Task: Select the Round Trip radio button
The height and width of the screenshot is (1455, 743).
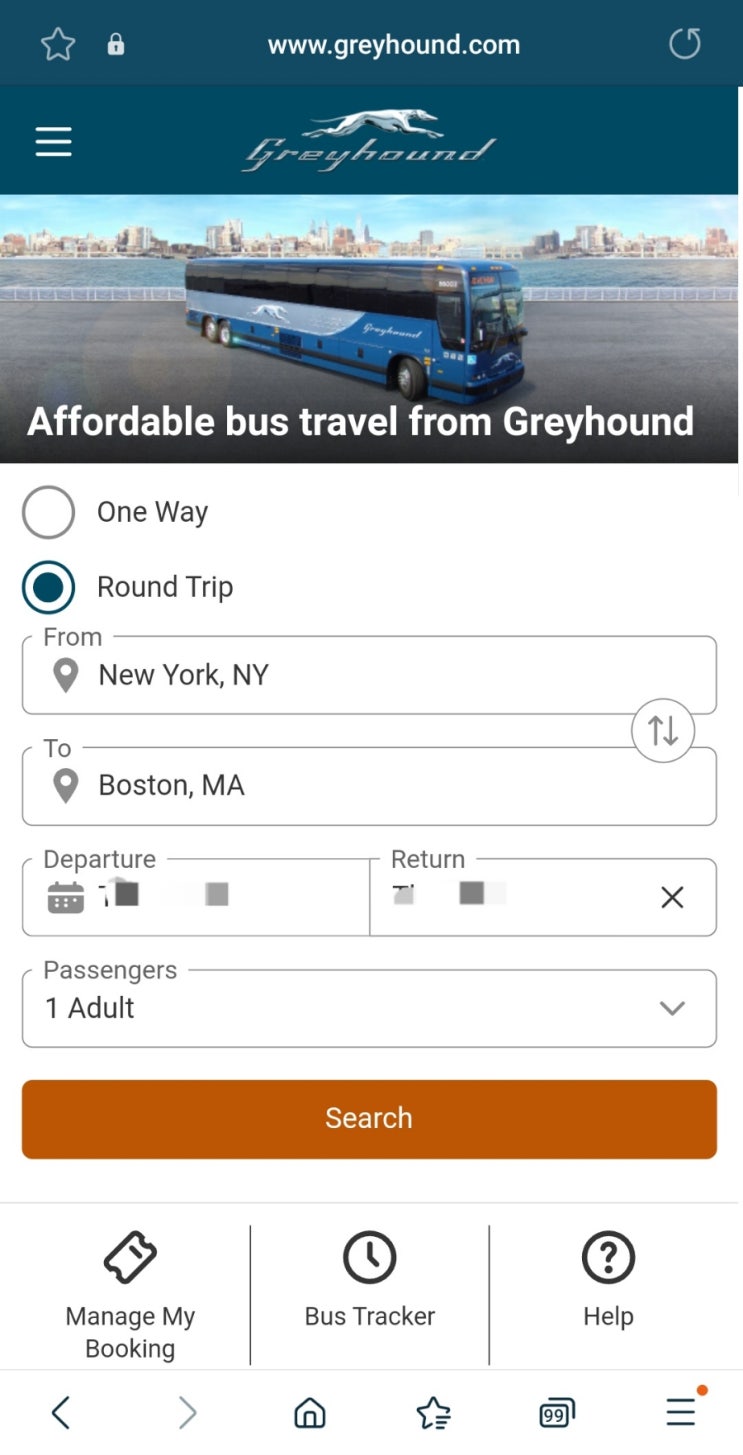Action: tap(48, 587)
